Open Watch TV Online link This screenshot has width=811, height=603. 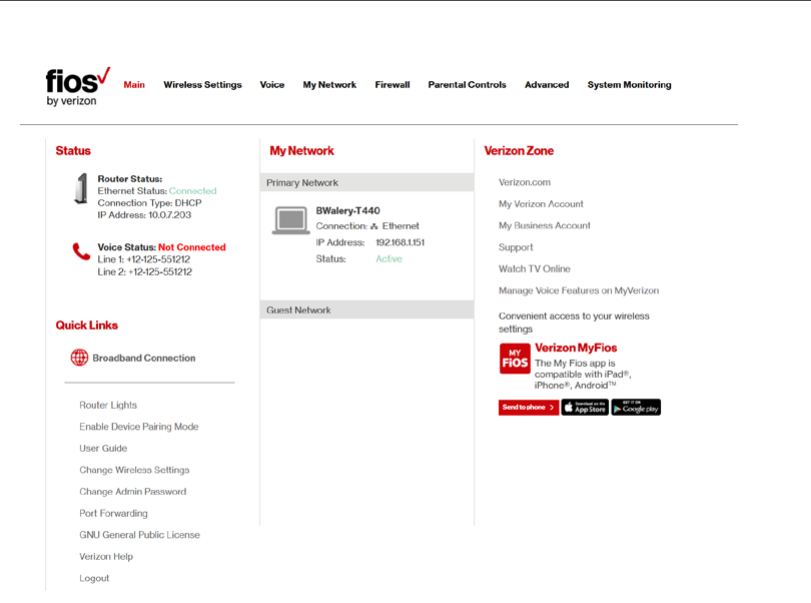click(x=534, y=269)
